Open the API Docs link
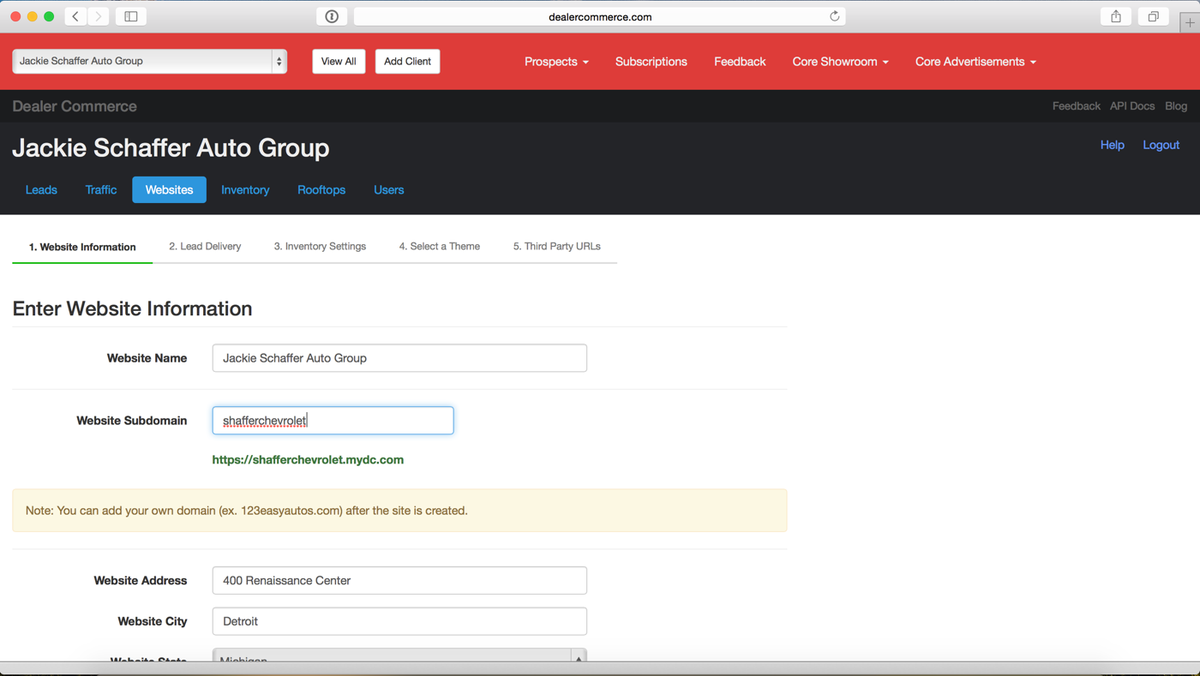The height and width of the screenshot is (676, 1200). click(1132, 106)
